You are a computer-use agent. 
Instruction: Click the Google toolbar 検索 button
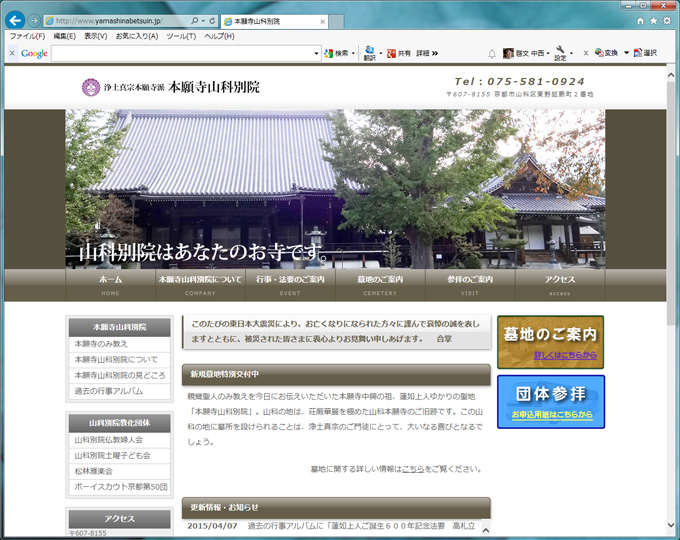[337, 53]
